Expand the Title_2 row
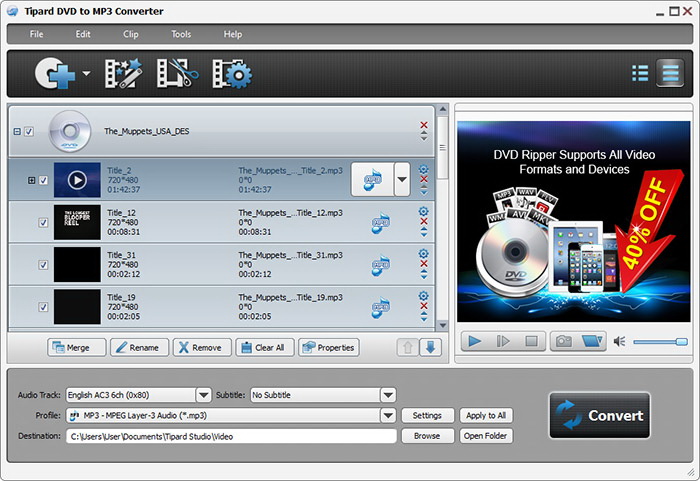The width and height of the screenshot is (700, 481). coord(31,180)
